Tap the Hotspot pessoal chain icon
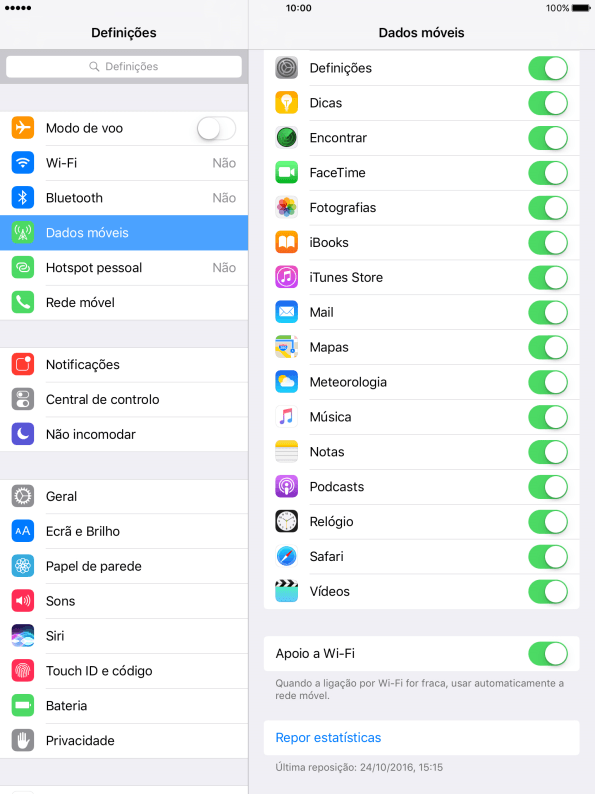Screen dimensions: 595x794 [23, 267]
